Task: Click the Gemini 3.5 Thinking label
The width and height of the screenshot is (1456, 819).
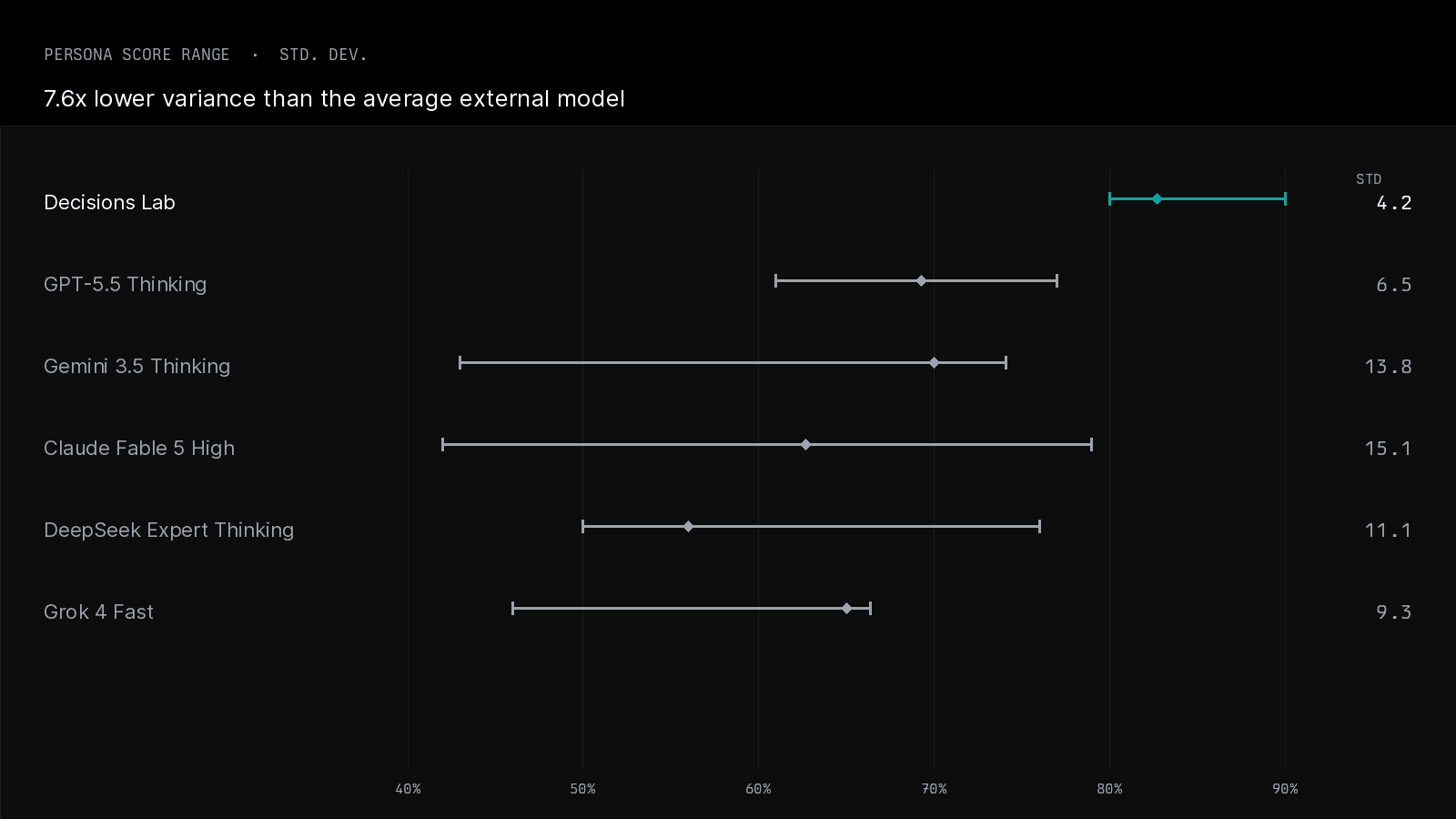Action: tap(137, 366)
